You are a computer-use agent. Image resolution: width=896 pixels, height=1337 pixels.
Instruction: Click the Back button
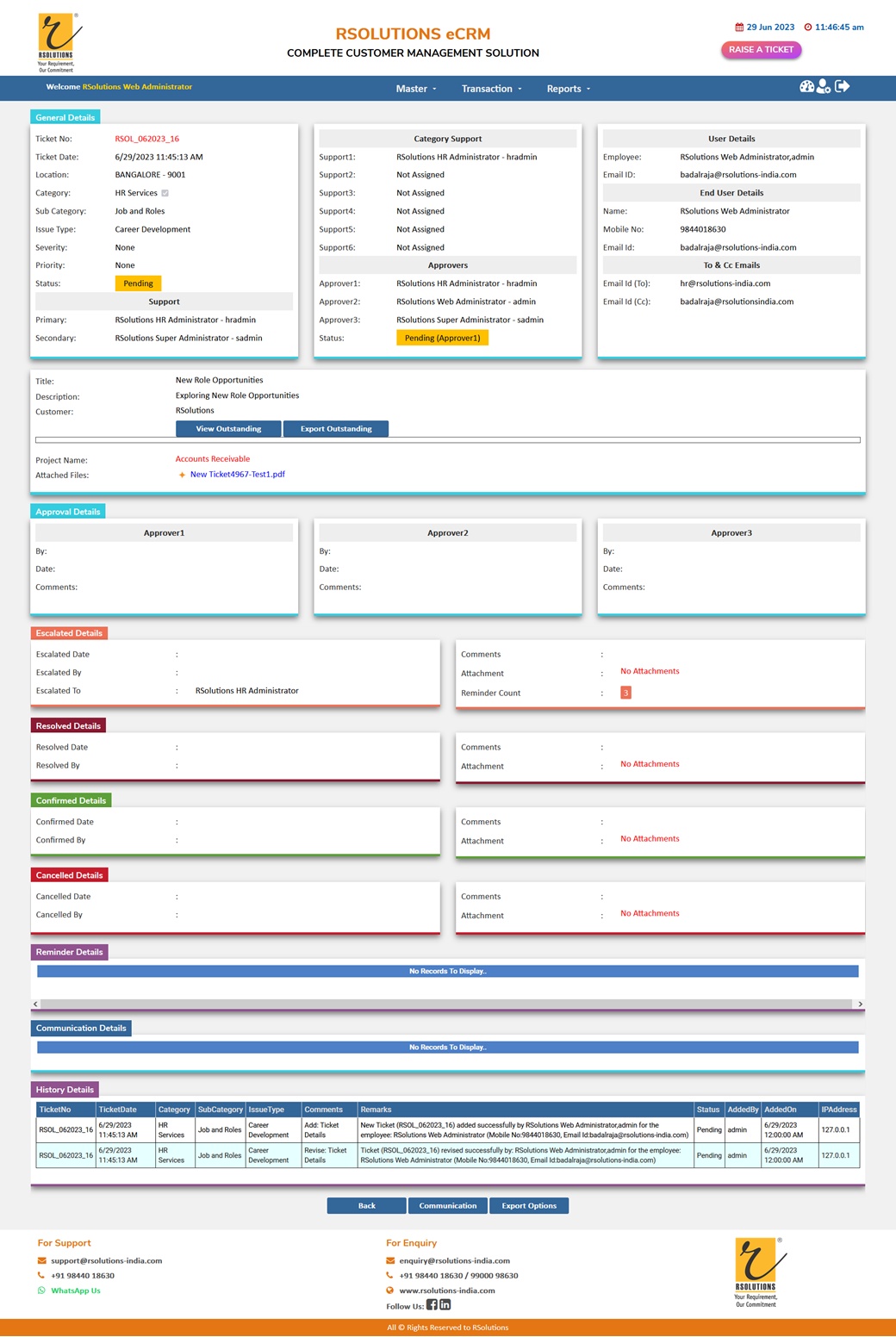point(366,1206)
